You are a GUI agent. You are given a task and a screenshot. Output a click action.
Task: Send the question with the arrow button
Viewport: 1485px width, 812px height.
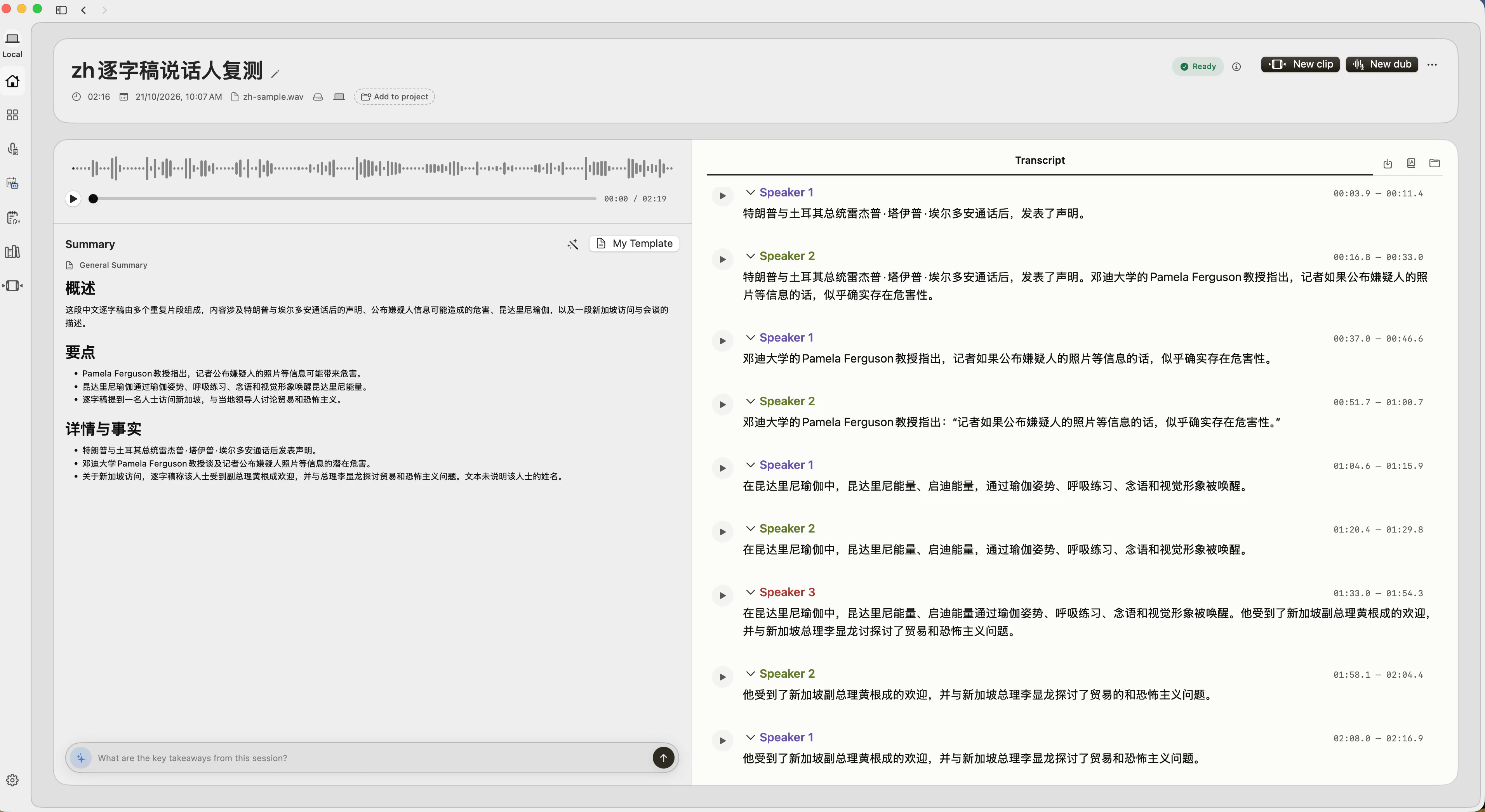pos(663,758)
